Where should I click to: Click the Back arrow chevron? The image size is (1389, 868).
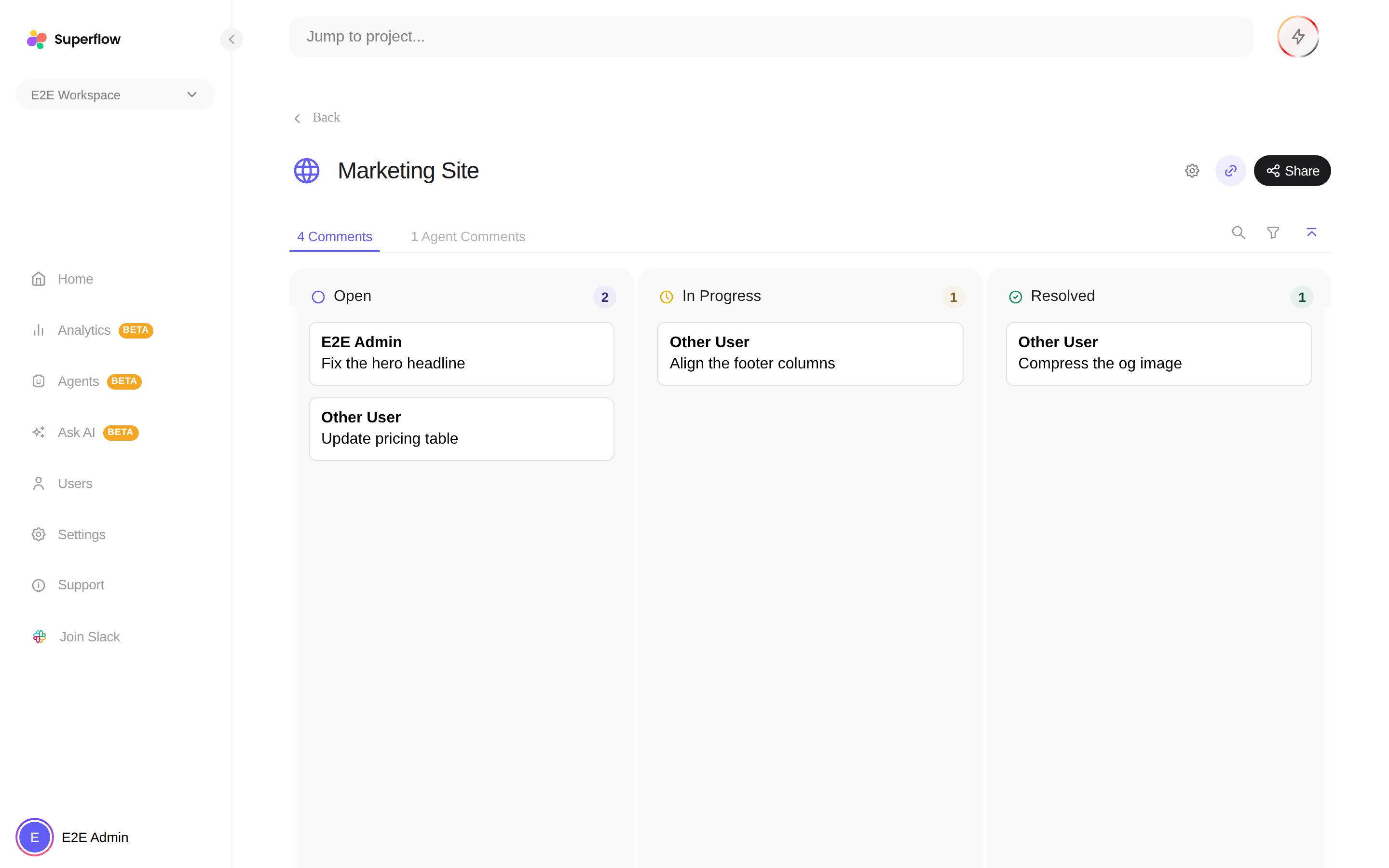(297, 118)
